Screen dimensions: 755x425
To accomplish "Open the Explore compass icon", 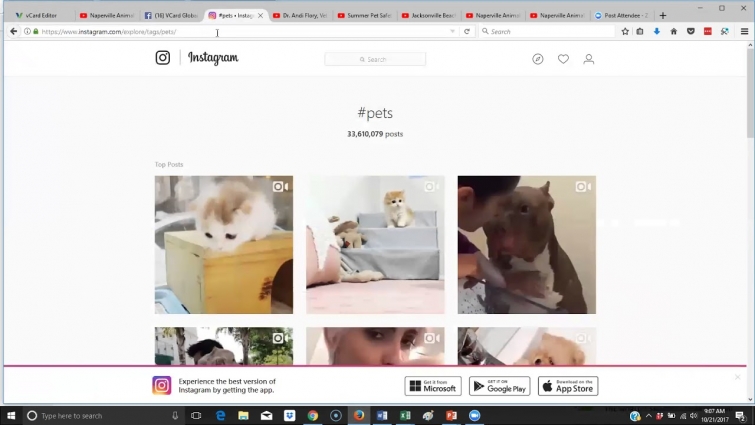I will 538,59.
